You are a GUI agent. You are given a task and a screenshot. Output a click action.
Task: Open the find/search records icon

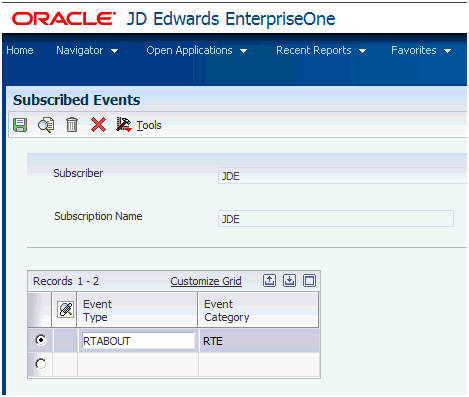click(x=46, y=125)
